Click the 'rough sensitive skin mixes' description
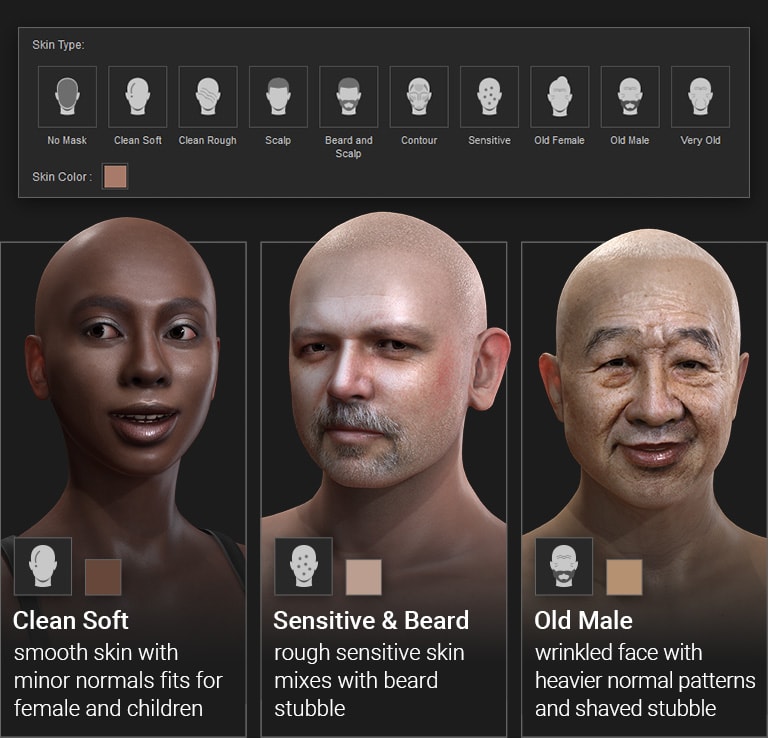The width and height of the screenshot is (768, 738). point(369,681)
